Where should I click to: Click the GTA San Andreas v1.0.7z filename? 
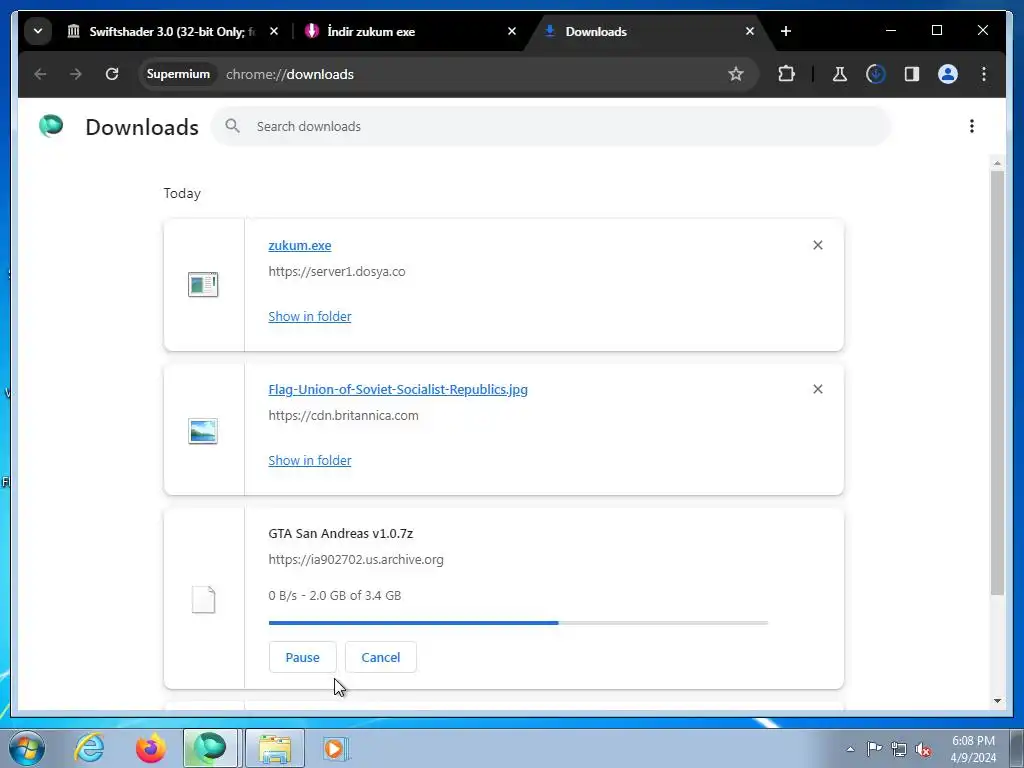(340, 534)
